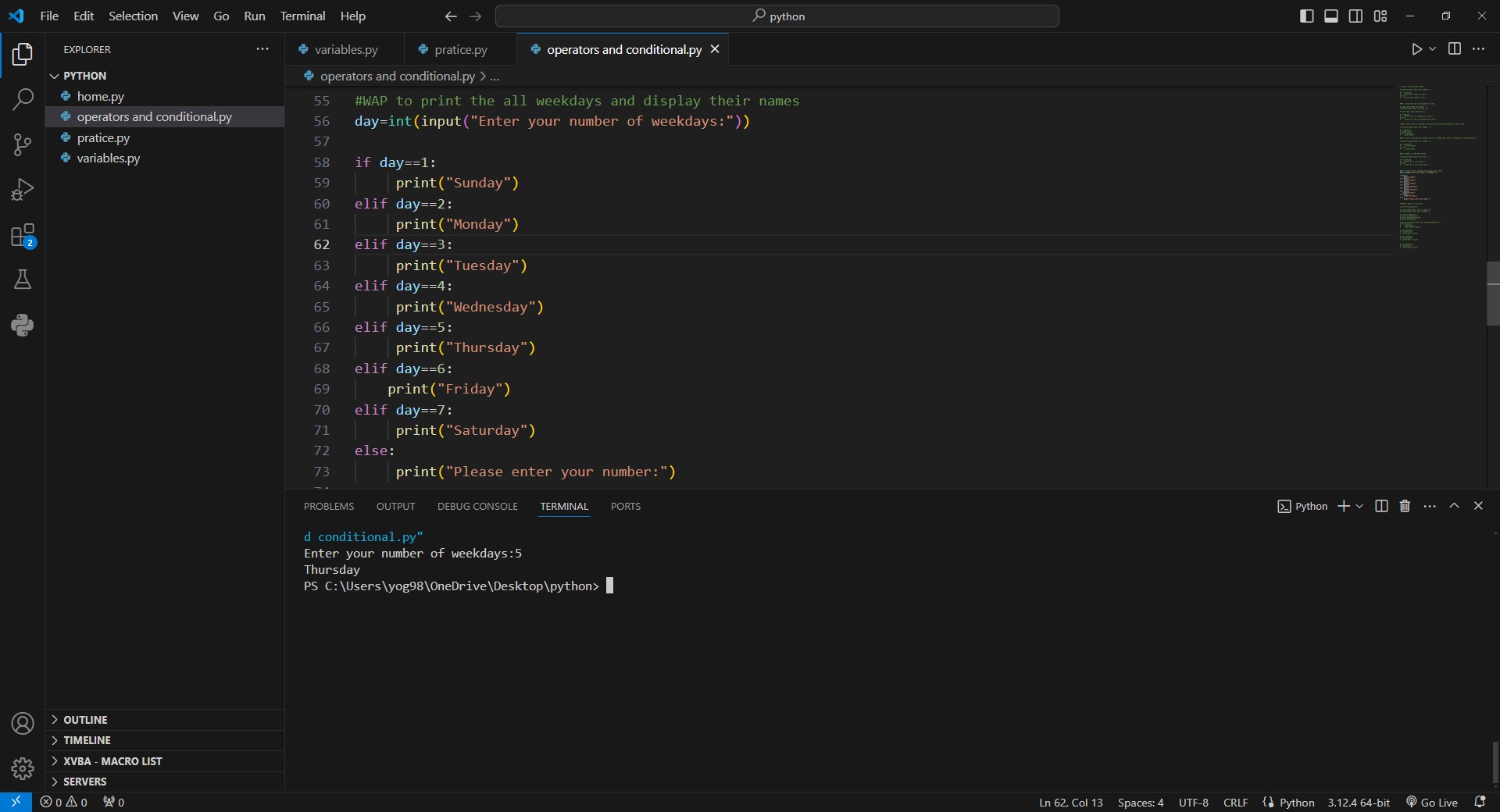Image resolution: width=1500 pixels, height=812 pixels.
Task: Expand the OUTLINE section
Action: [165, 720]
